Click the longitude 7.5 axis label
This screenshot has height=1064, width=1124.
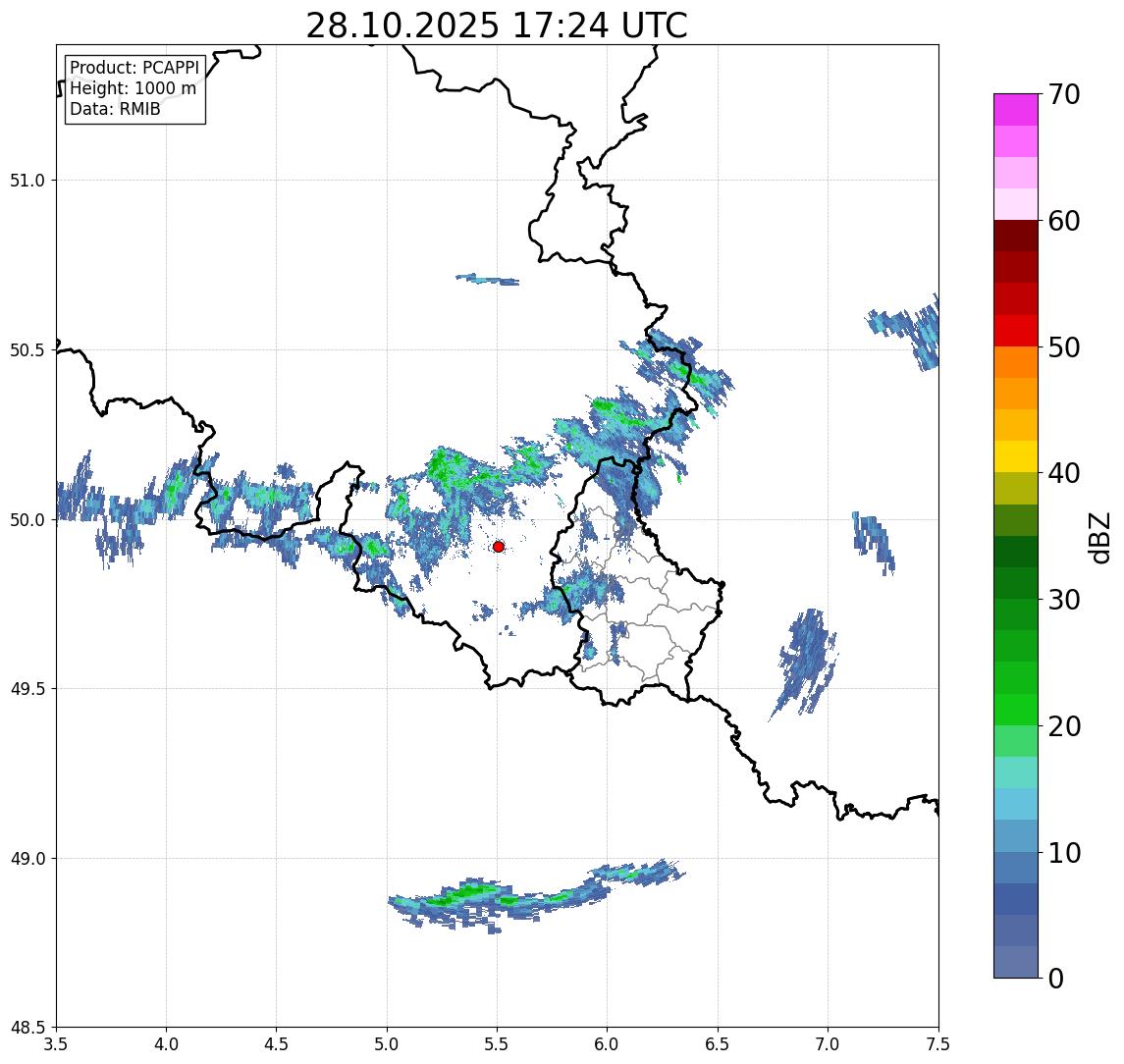click(938, 1043)
